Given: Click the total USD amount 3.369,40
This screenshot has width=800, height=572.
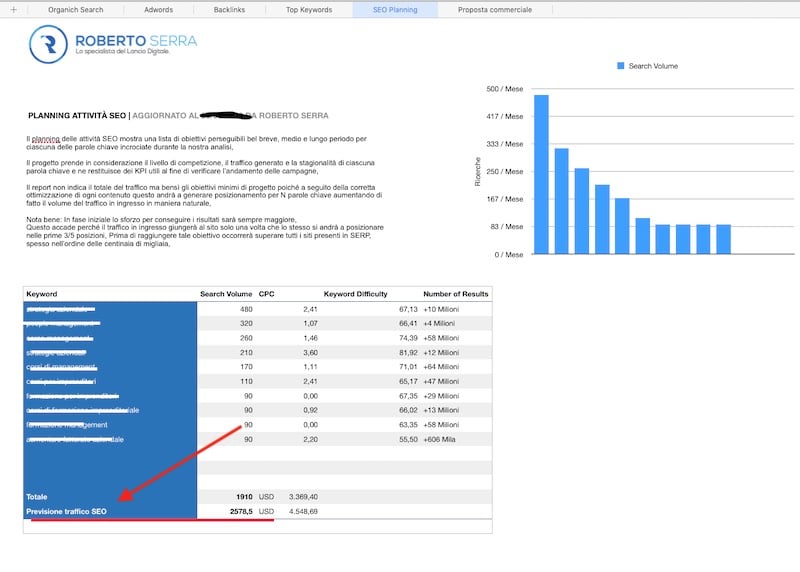Looking at the screenshot, I should pos(304,497).
